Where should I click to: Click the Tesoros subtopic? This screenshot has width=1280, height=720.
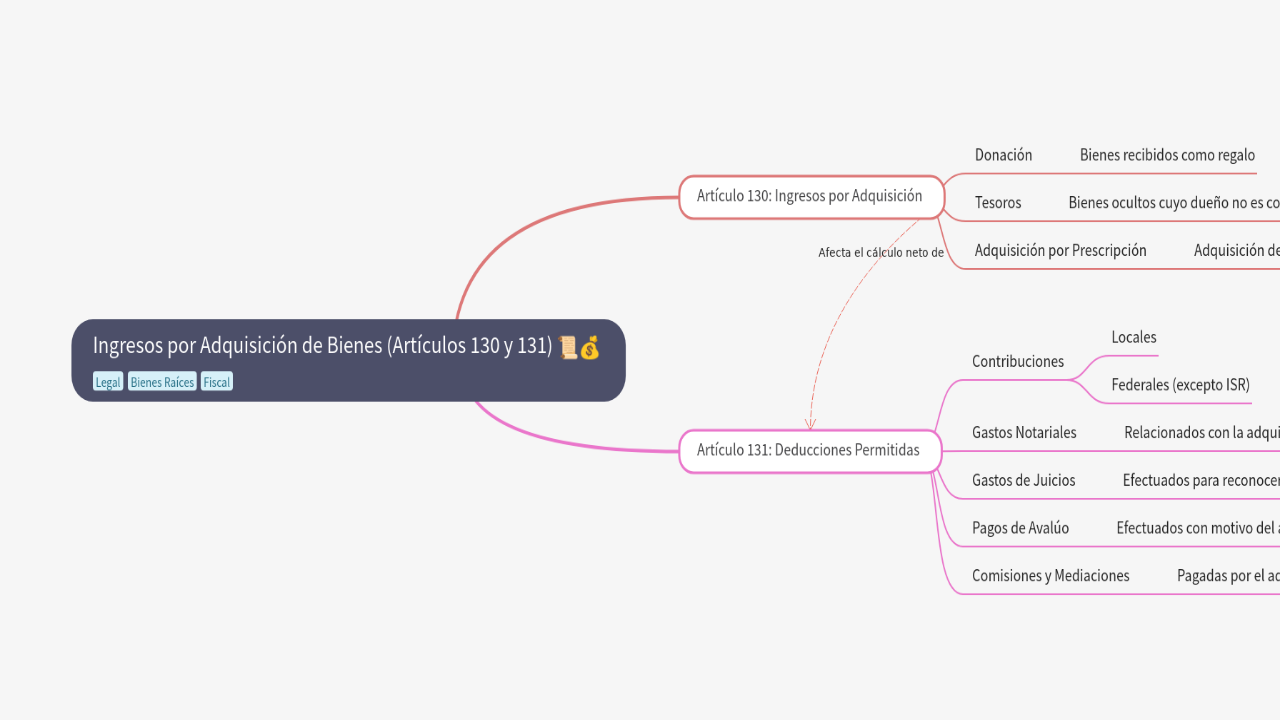tap(998, 203)
